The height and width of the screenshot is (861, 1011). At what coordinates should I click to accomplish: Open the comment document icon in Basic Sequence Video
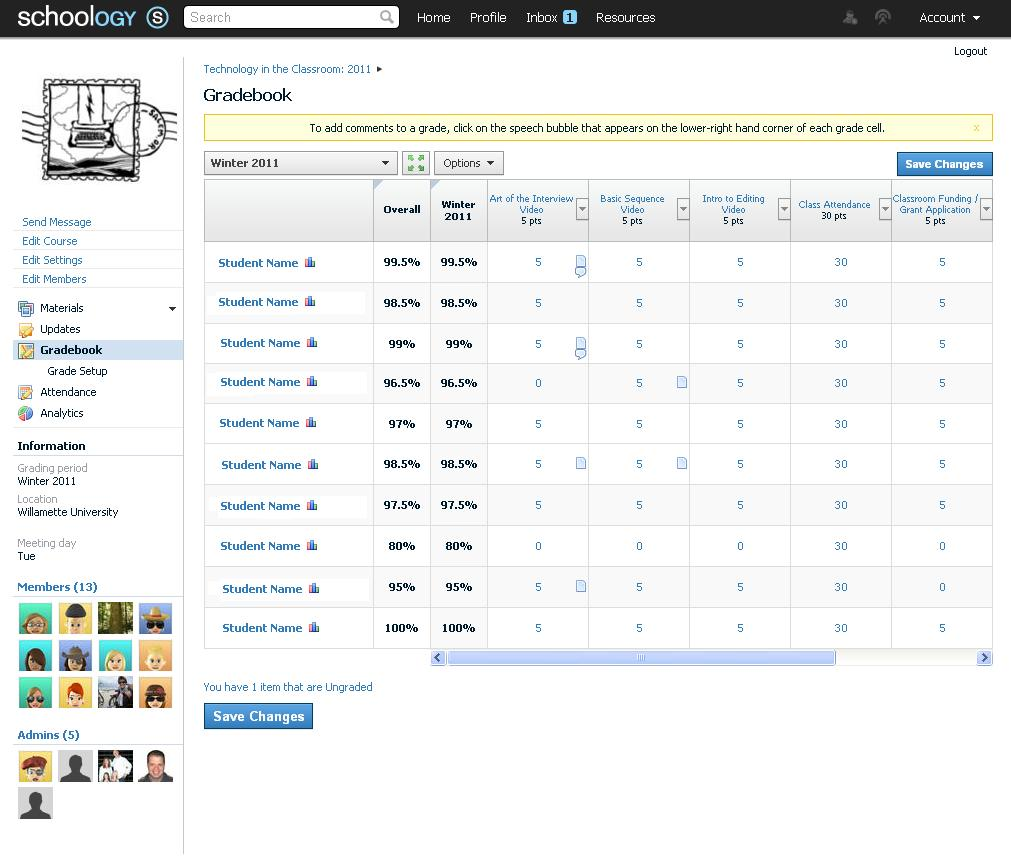[x=682, y=381]
